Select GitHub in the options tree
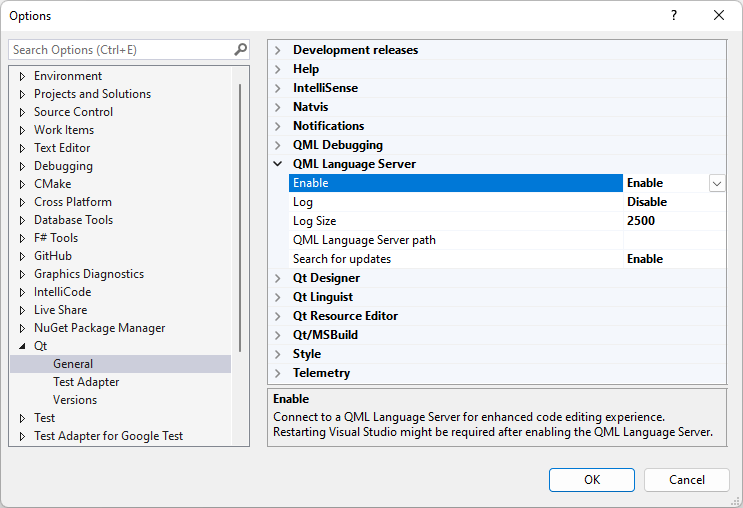This screenshot has width=743, height=508. click(53, 256)
